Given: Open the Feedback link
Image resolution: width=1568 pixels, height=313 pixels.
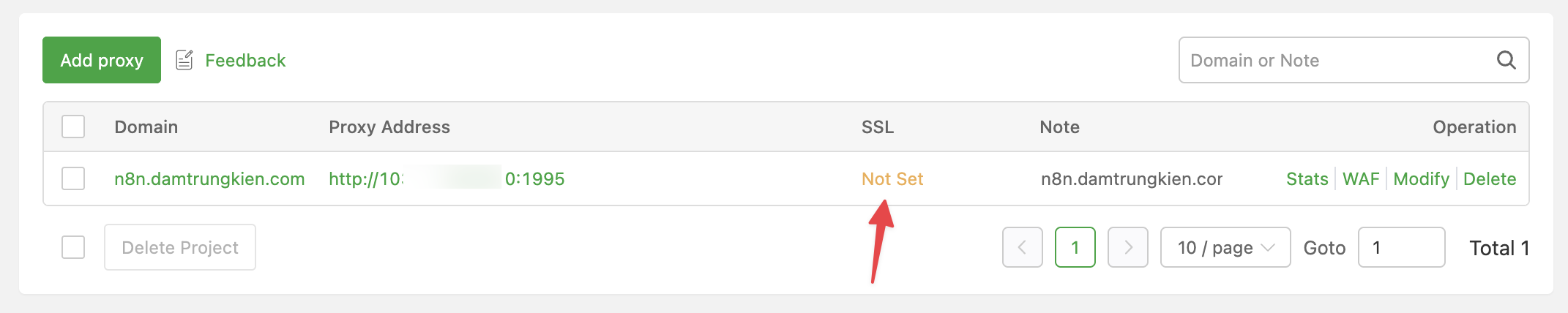Looking at the screenshot, I should click(245, 60).
